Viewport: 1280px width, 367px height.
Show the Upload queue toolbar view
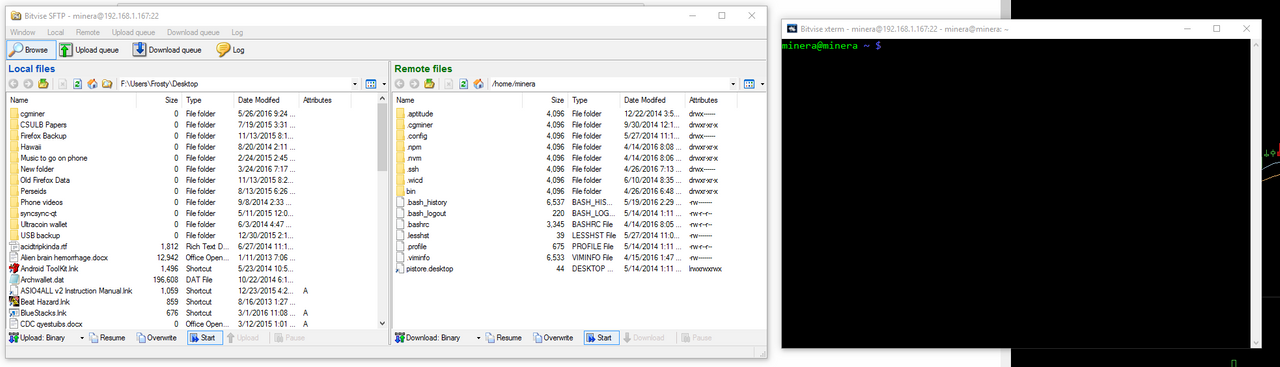pyautogui.click(x=90, y=50)
